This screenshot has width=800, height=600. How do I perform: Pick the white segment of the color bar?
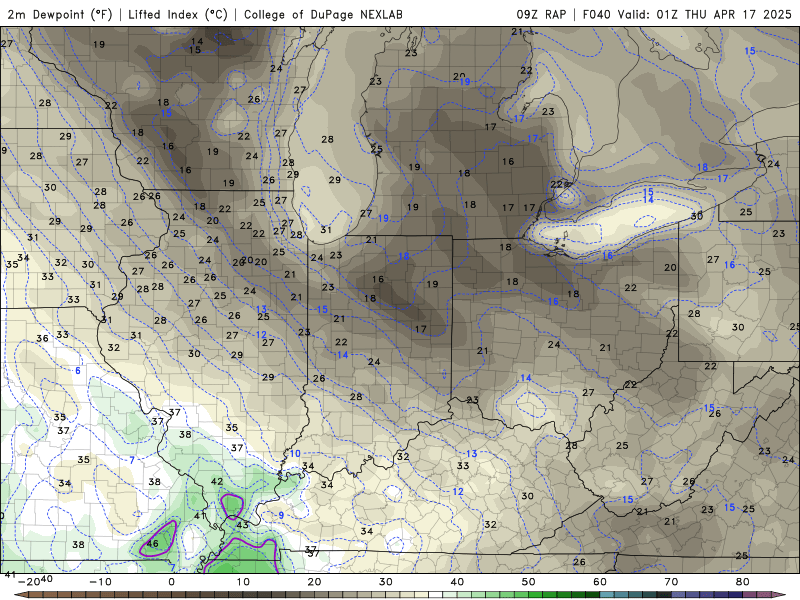coord(435,595)
